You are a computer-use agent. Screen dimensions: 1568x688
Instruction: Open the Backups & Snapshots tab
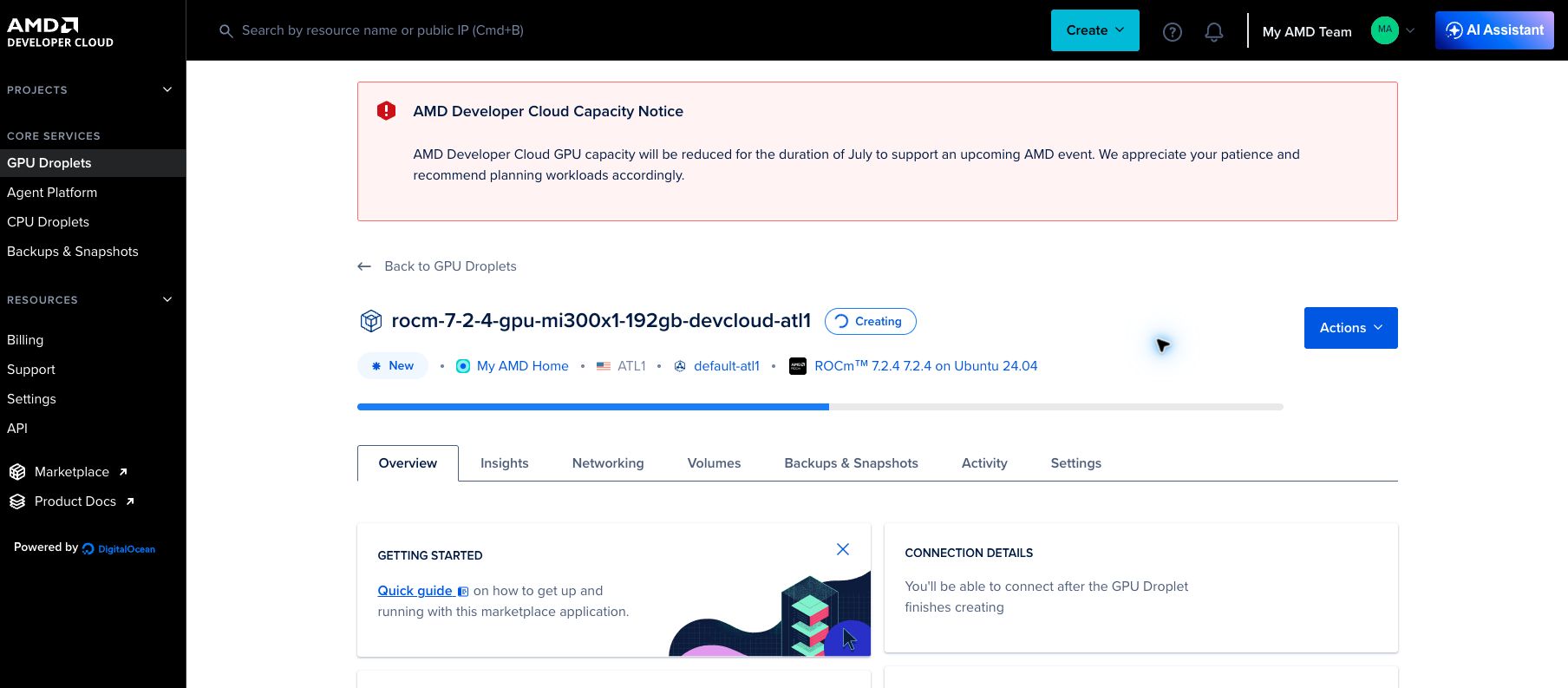[851, 463]
